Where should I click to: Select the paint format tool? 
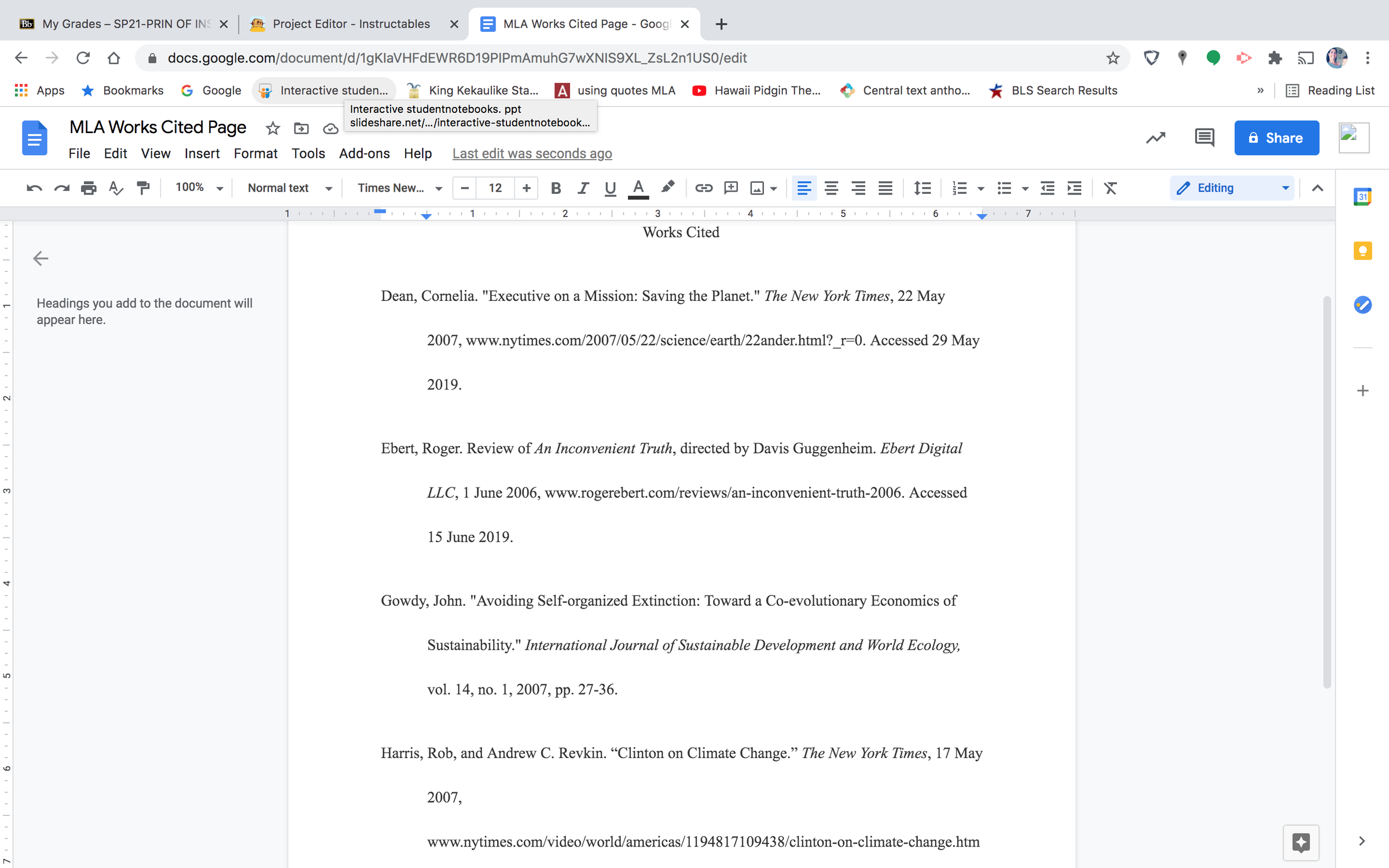143,188
